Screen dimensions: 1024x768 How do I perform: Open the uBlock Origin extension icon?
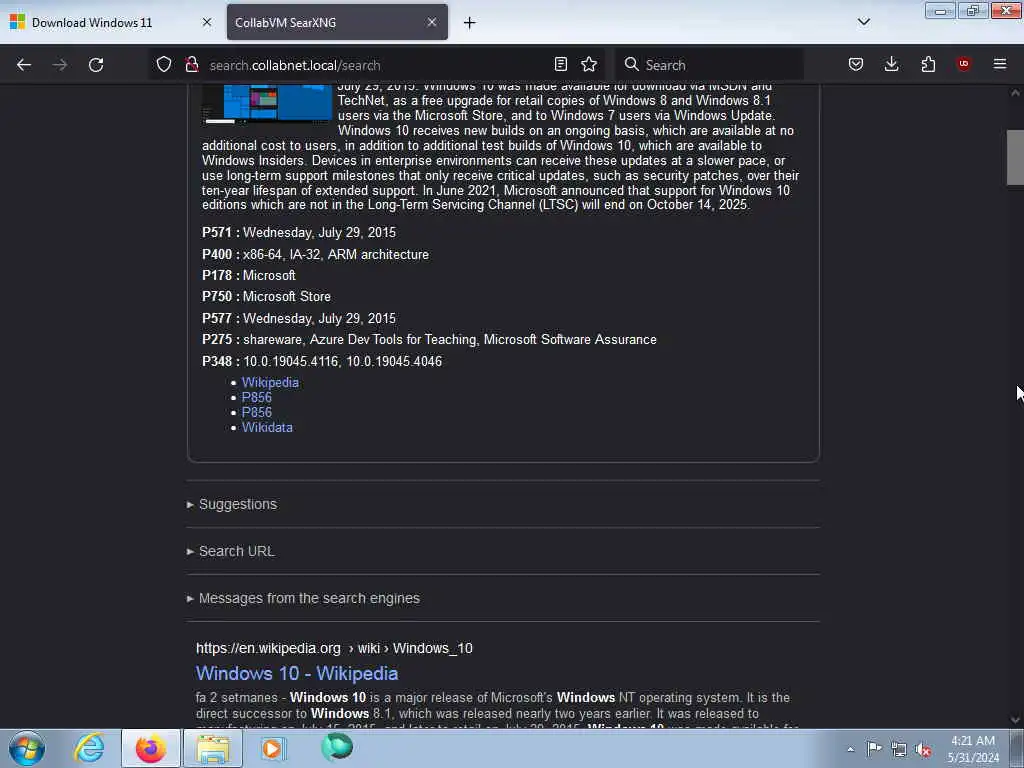tap(963, 64)
